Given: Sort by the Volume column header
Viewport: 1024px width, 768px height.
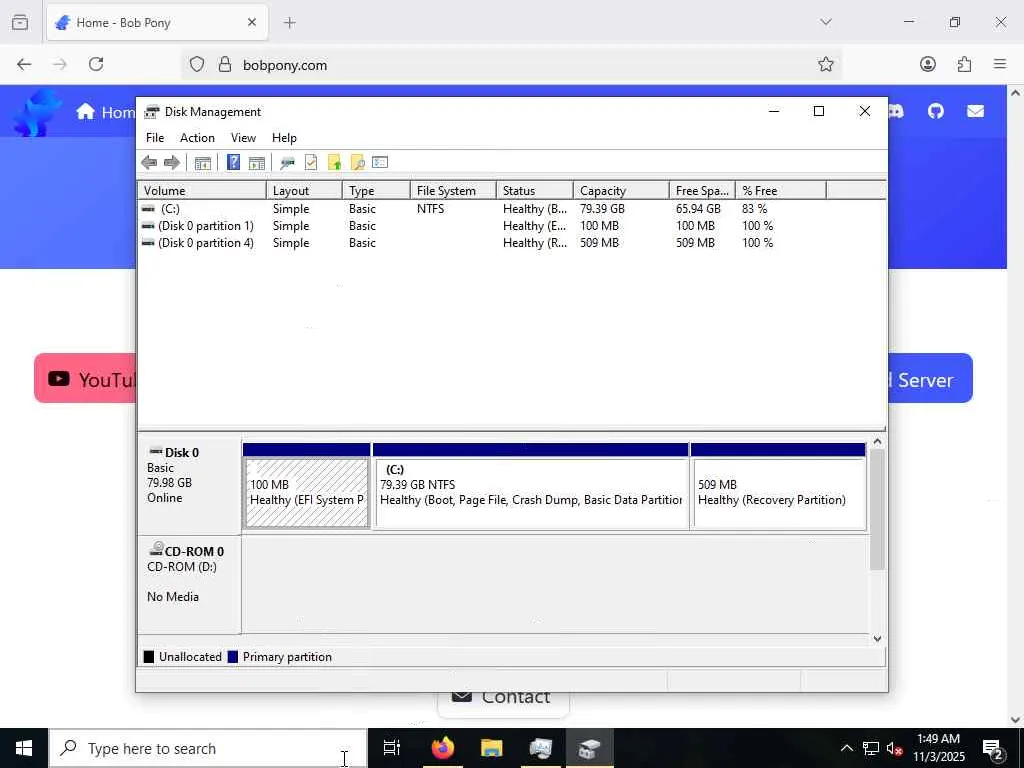Looking at the screenshot, I should (x=202, y=191).
